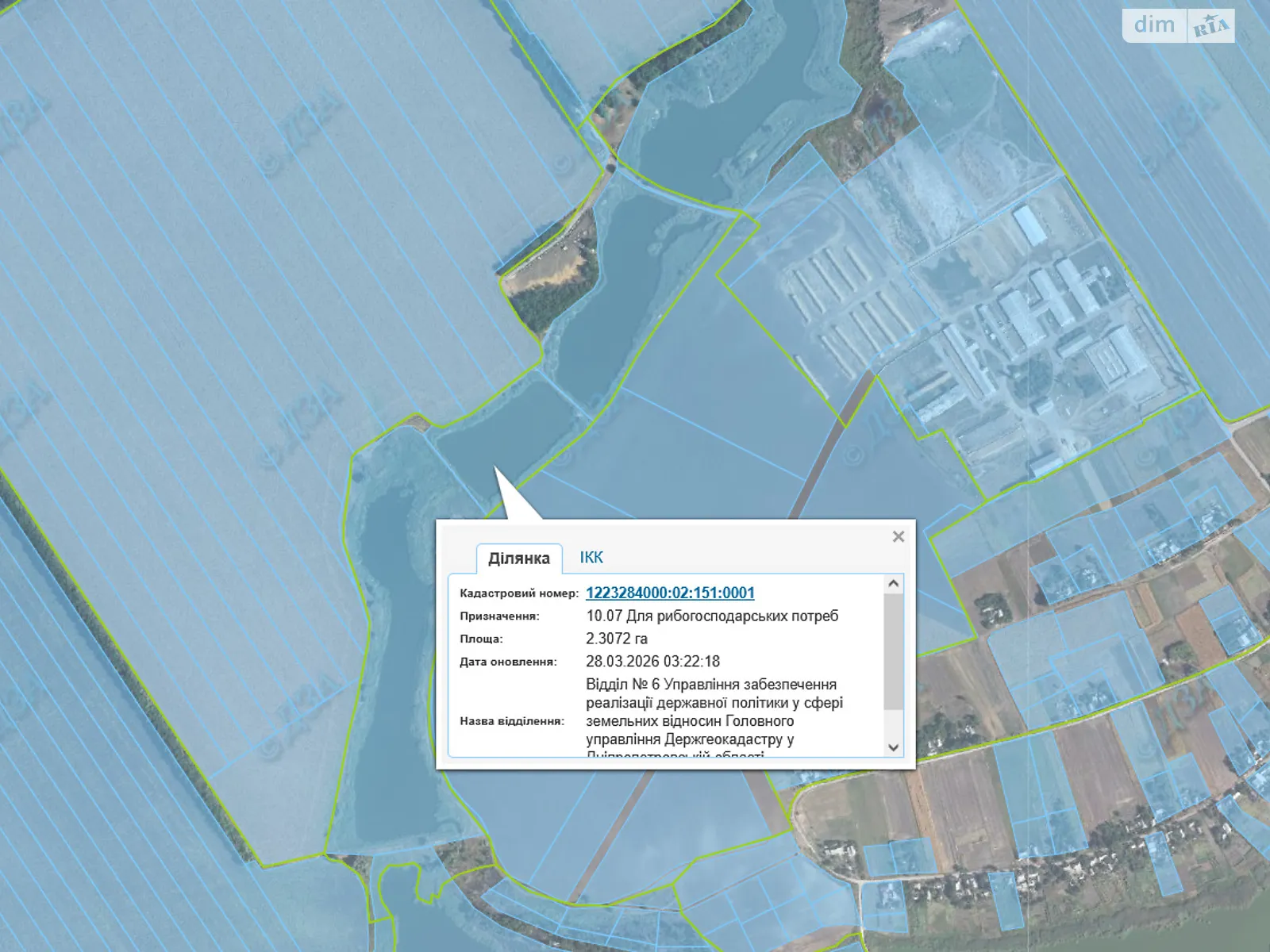Click the Кадастровий номер label
Viewport: 1270px width, 952px height.
(x=519, y=593)
